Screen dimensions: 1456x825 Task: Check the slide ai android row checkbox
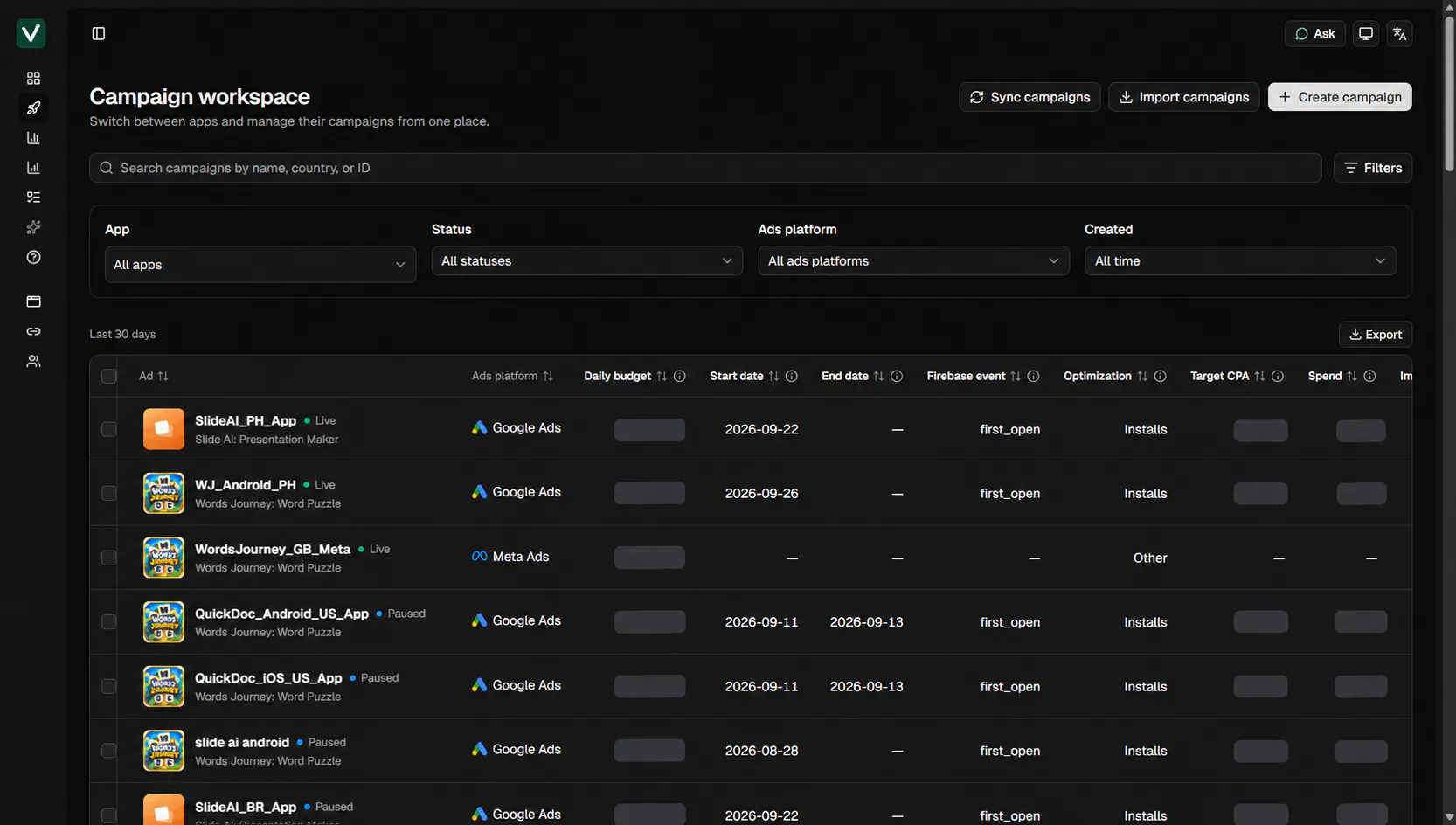pyautogui.click(x=109, y=750)
